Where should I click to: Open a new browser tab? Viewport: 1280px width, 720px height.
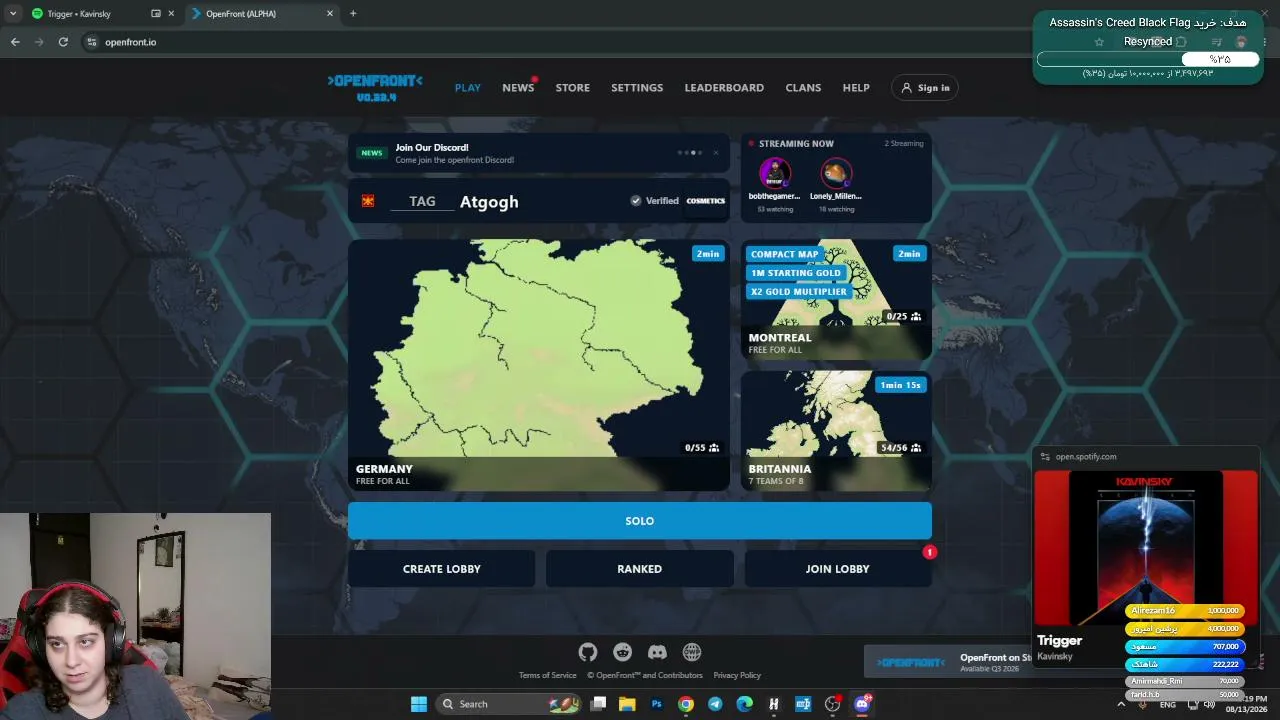click(353, 14)
